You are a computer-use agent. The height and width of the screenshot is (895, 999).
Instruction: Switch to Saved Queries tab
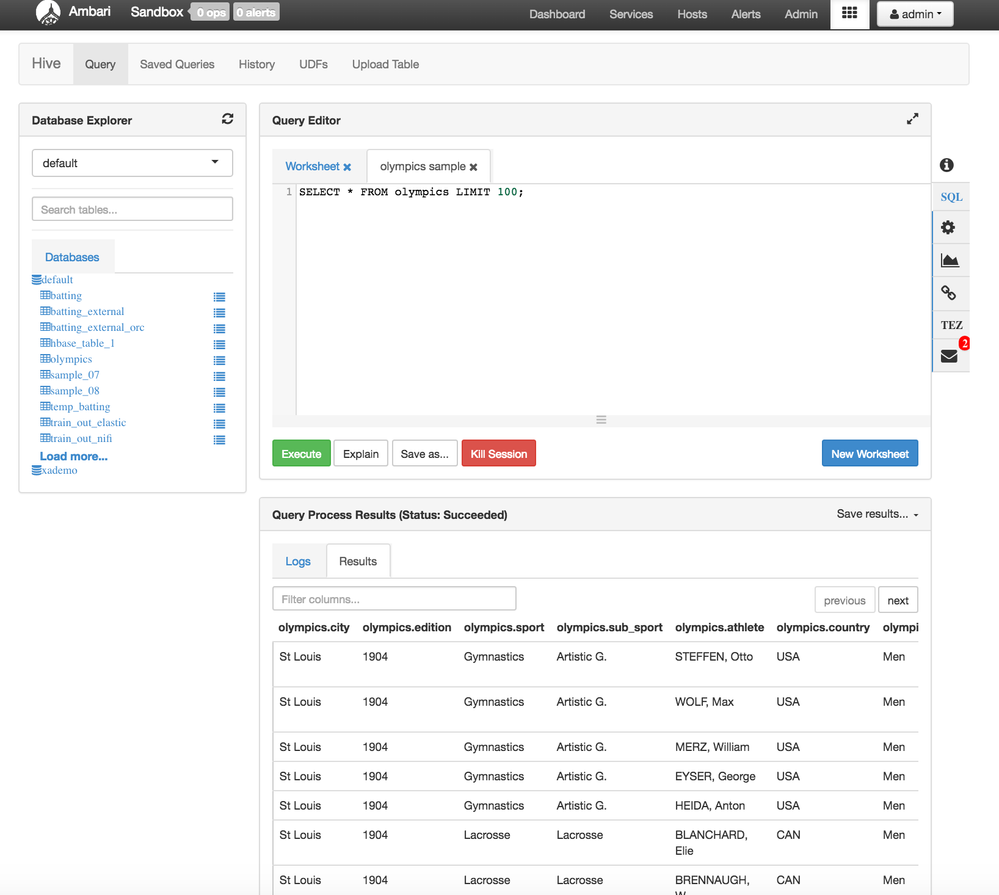point(177,64)
